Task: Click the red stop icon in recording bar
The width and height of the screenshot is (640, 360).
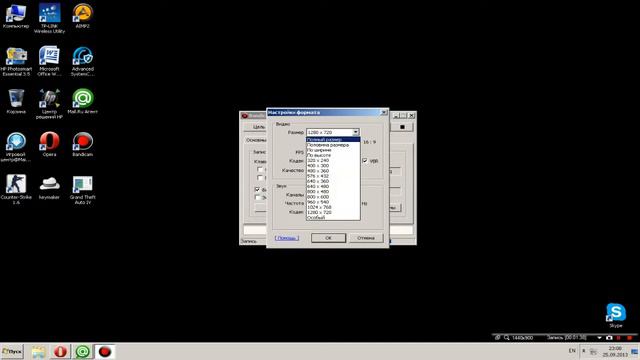Action: (x=629, y=338)
